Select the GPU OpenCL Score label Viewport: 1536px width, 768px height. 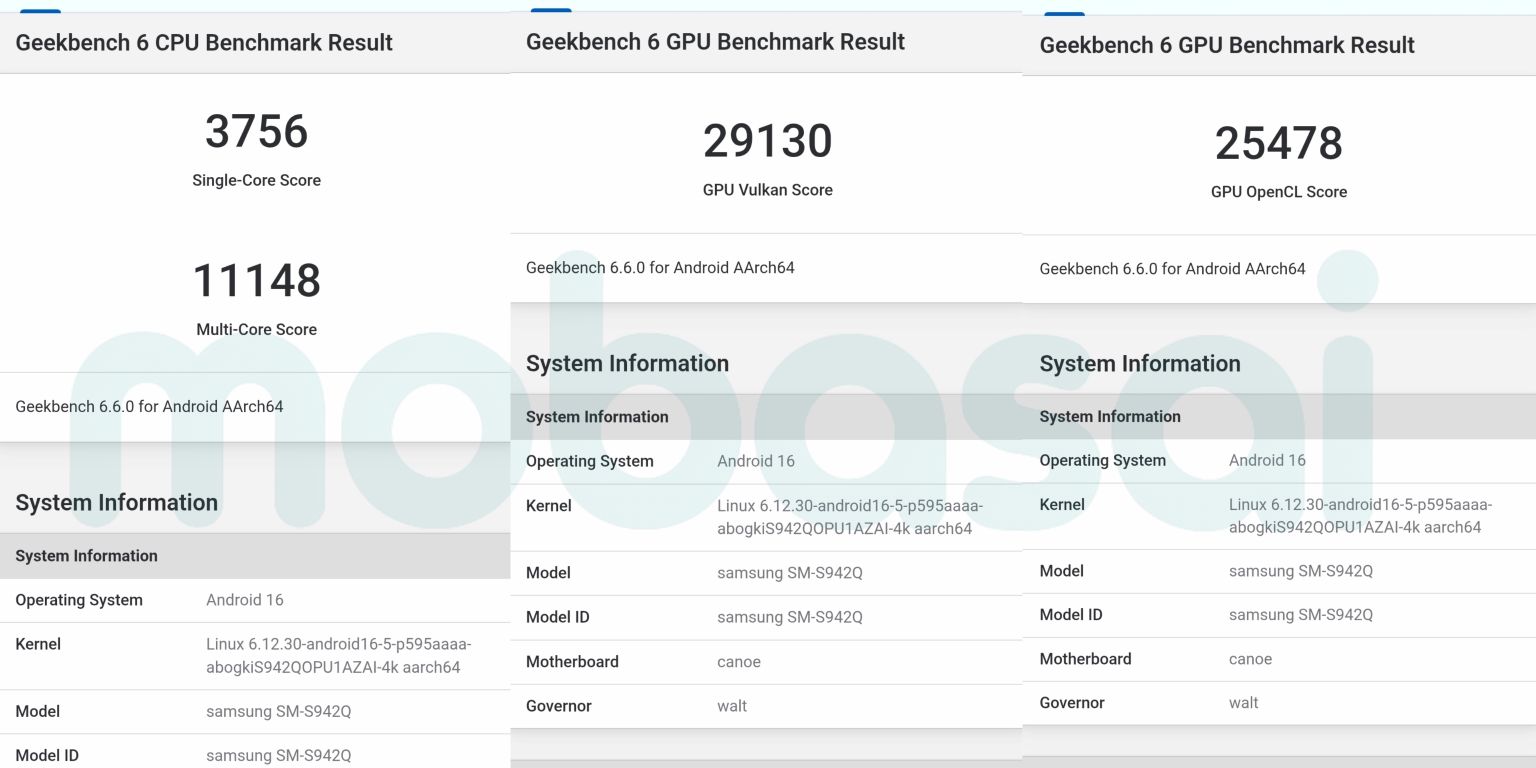(1278, 192)
